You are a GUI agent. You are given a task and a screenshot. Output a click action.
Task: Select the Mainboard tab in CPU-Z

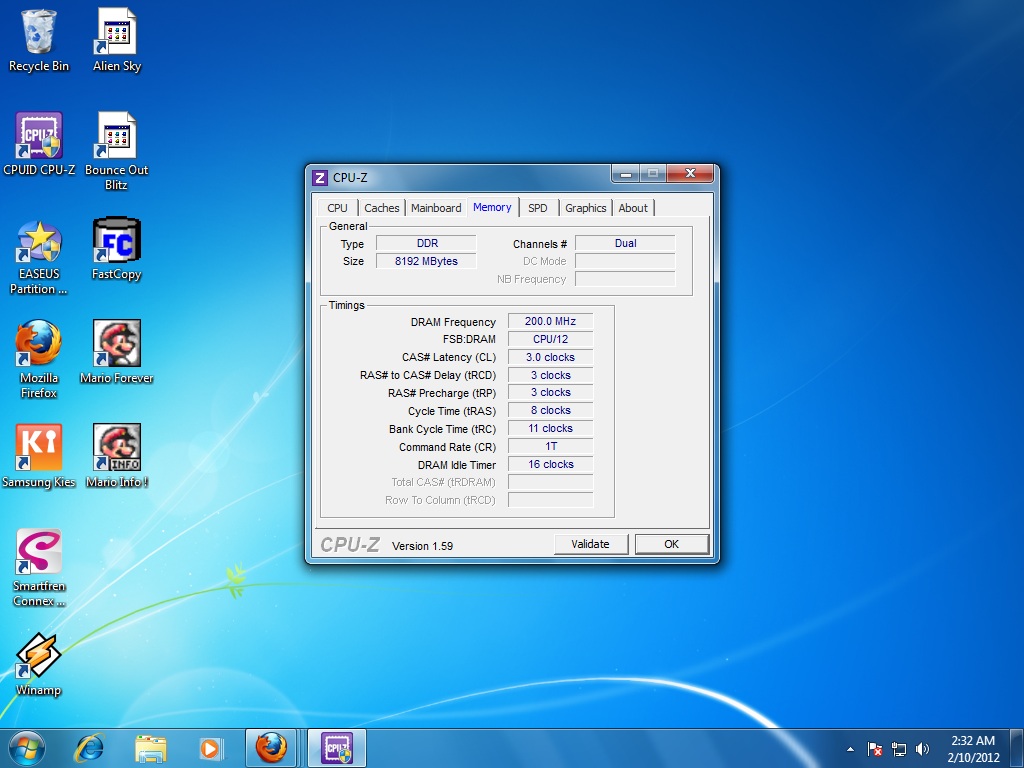click(436, 208)
